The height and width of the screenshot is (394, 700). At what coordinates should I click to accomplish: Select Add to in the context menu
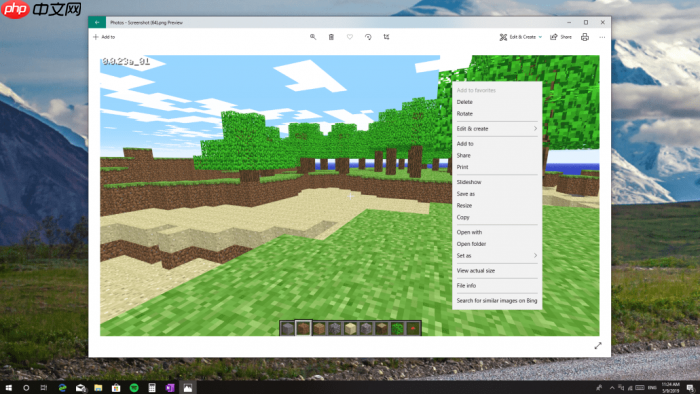click(497, 144)
